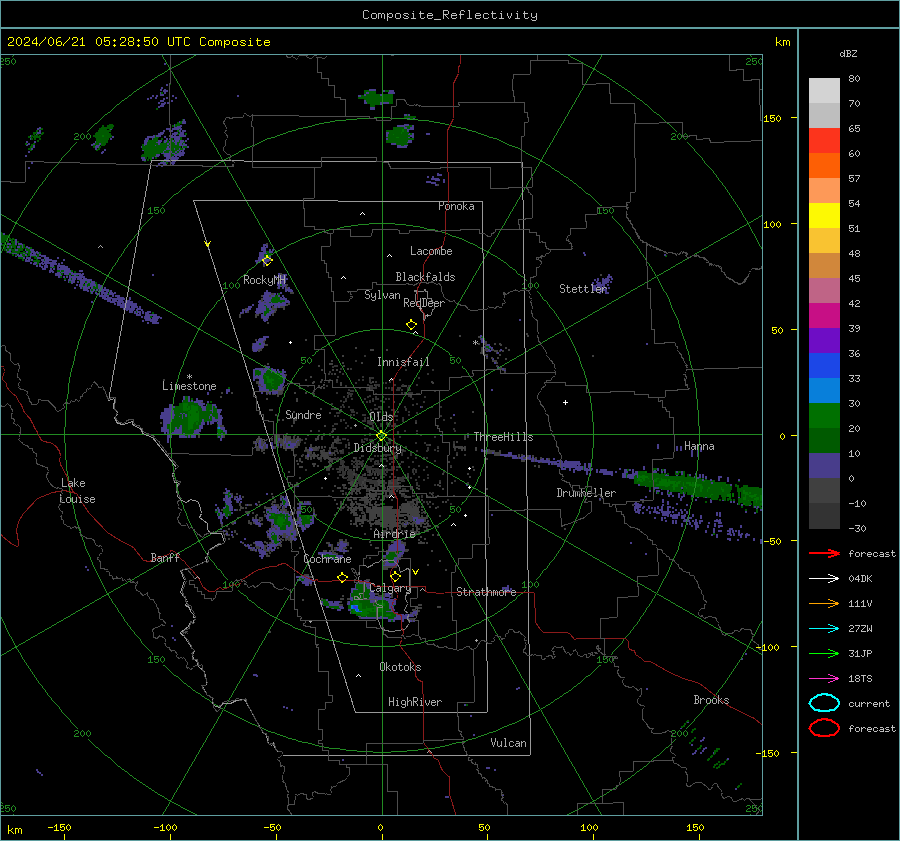Click the magenta 39-42 dBZ color swatch
This screenshot has width=900, height=841.
tap(824, 316)
